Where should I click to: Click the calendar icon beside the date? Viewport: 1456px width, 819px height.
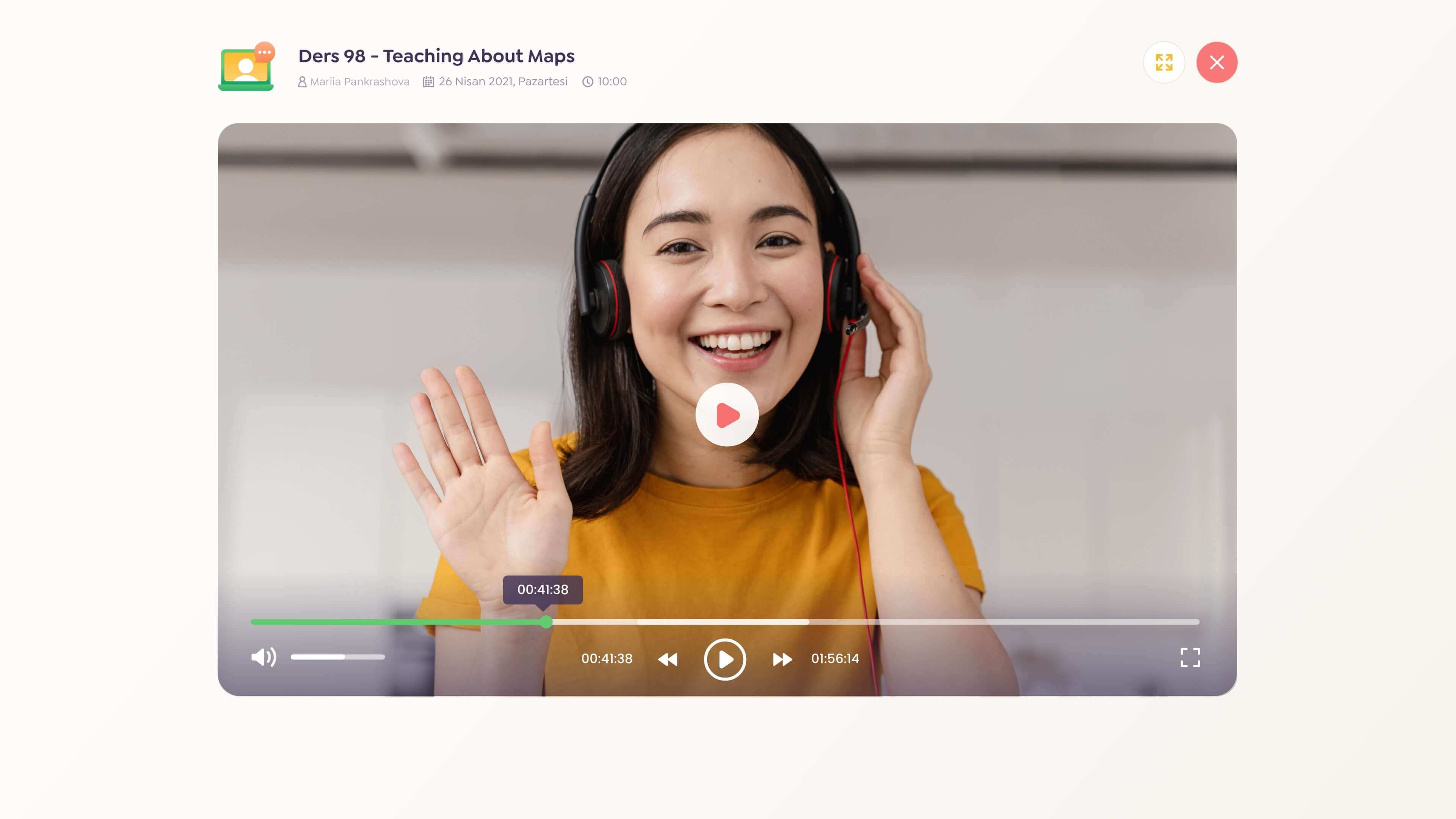click(428, 82)
